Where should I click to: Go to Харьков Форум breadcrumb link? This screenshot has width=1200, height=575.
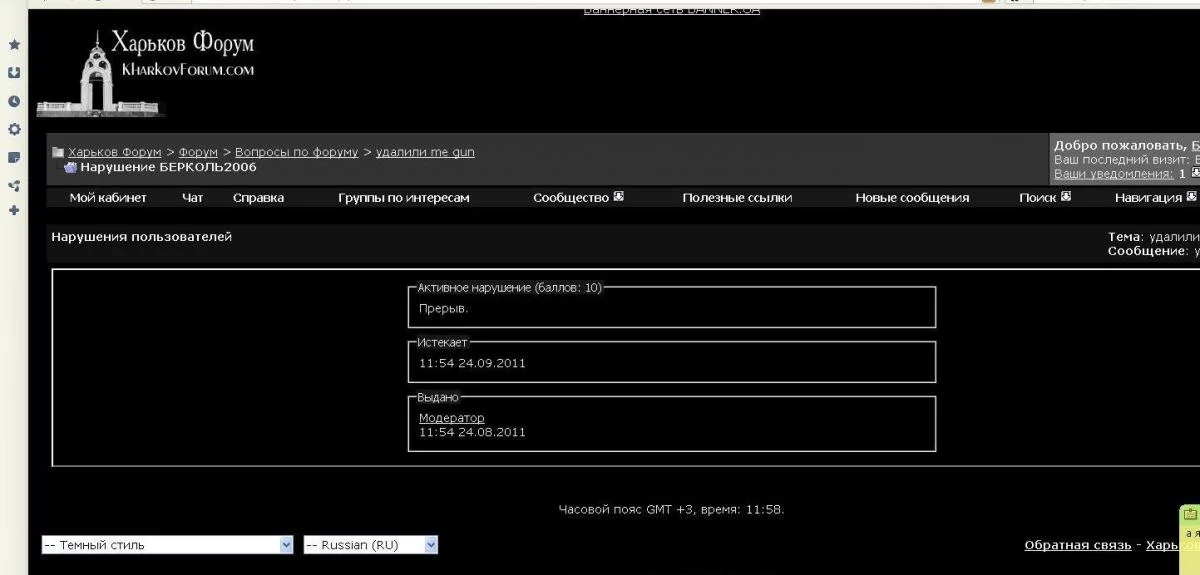click(x=115, y=152)
